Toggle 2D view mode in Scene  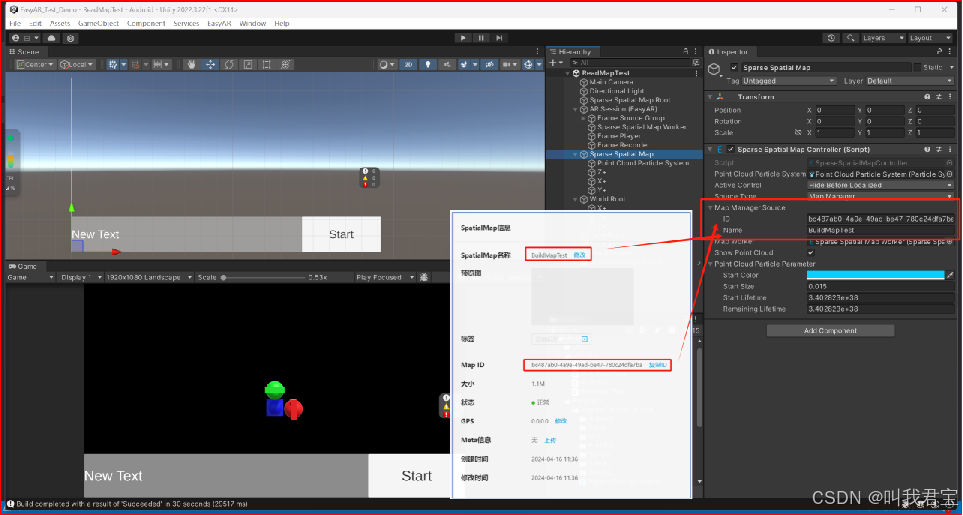click(408, 64)
